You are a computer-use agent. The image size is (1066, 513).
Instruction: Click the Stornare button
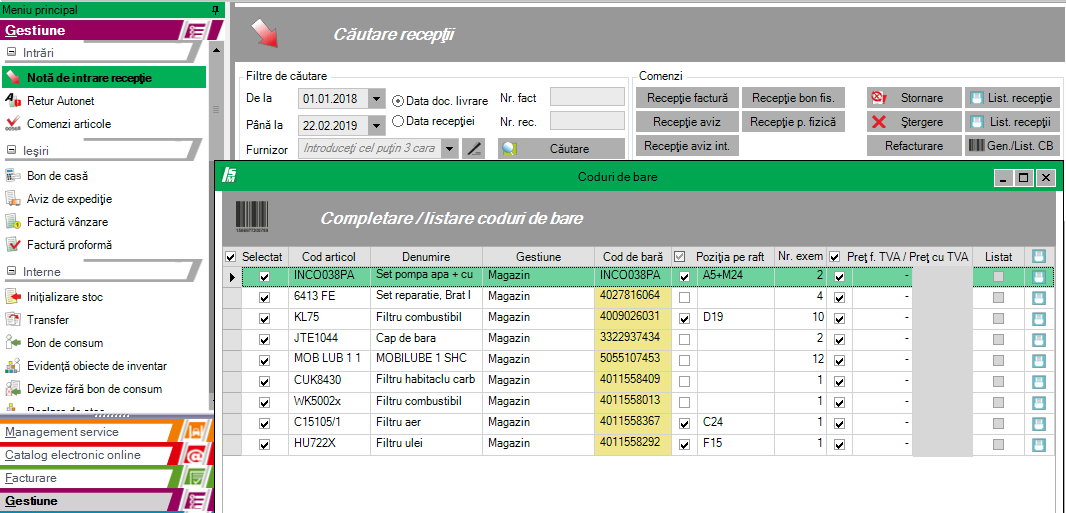pyautogui.click(x=914, y=98)
